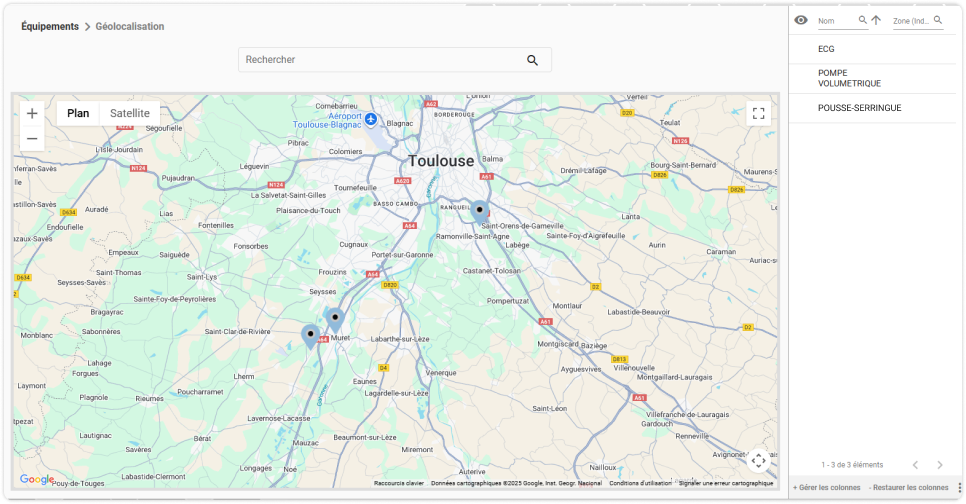Click Signaler une erreur cartographique link

726,483
